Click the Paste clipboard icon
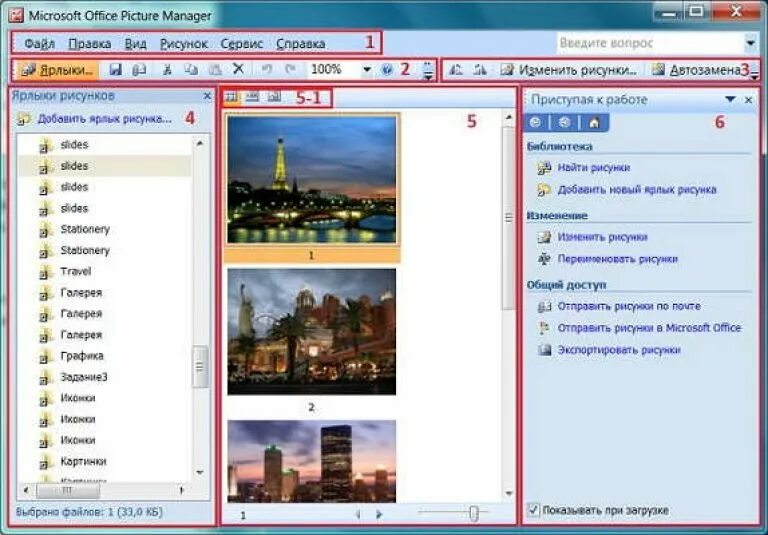 (x=215, y=70)
